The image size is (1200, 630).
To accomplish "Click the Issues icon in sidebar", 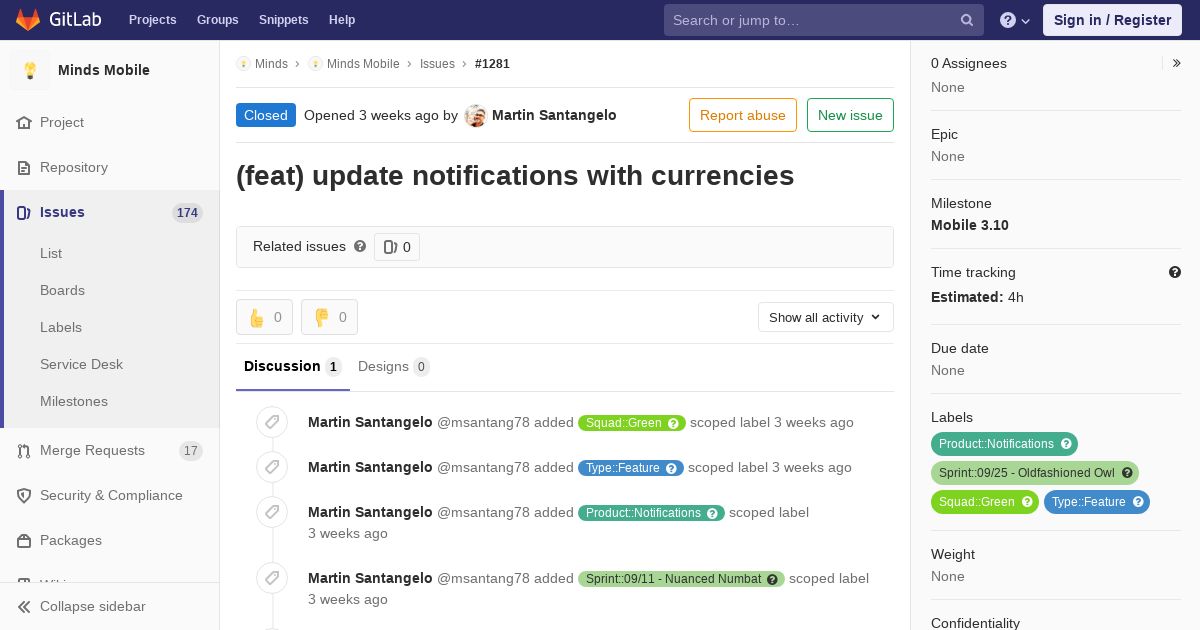I will click(x=24, y=212).
